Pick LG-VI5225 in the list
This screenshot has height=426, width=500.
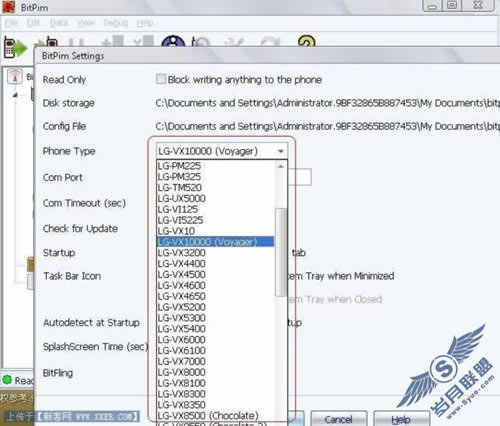(215, 220)
